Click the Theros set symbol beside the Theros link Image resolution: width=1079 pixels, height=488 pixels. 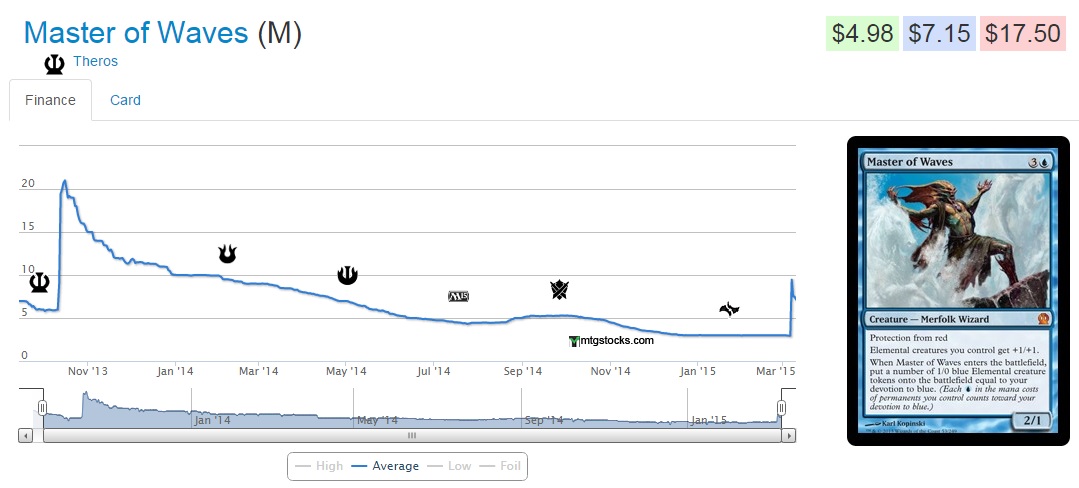54,64
